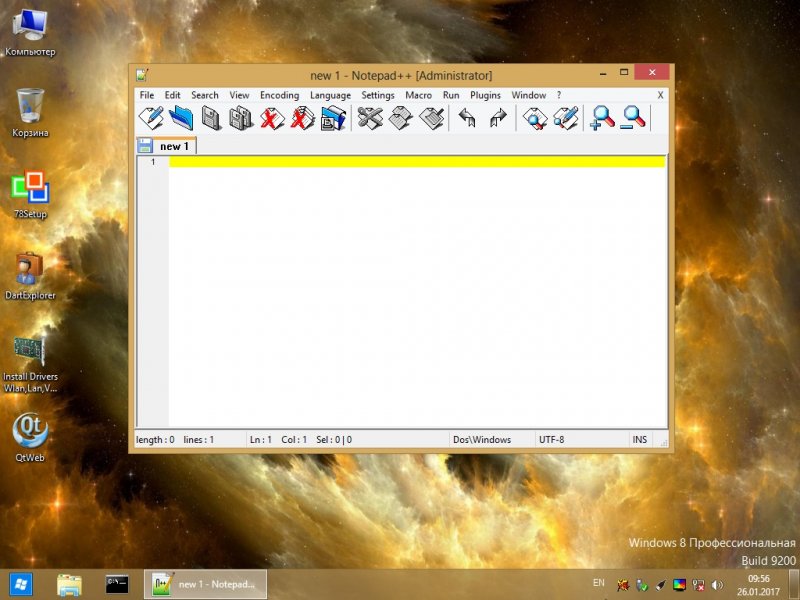The width and height of the screenshot is (800, 600).
Task: Activate the Notepad++ taskbar button
Action: [x=205, y=584]
